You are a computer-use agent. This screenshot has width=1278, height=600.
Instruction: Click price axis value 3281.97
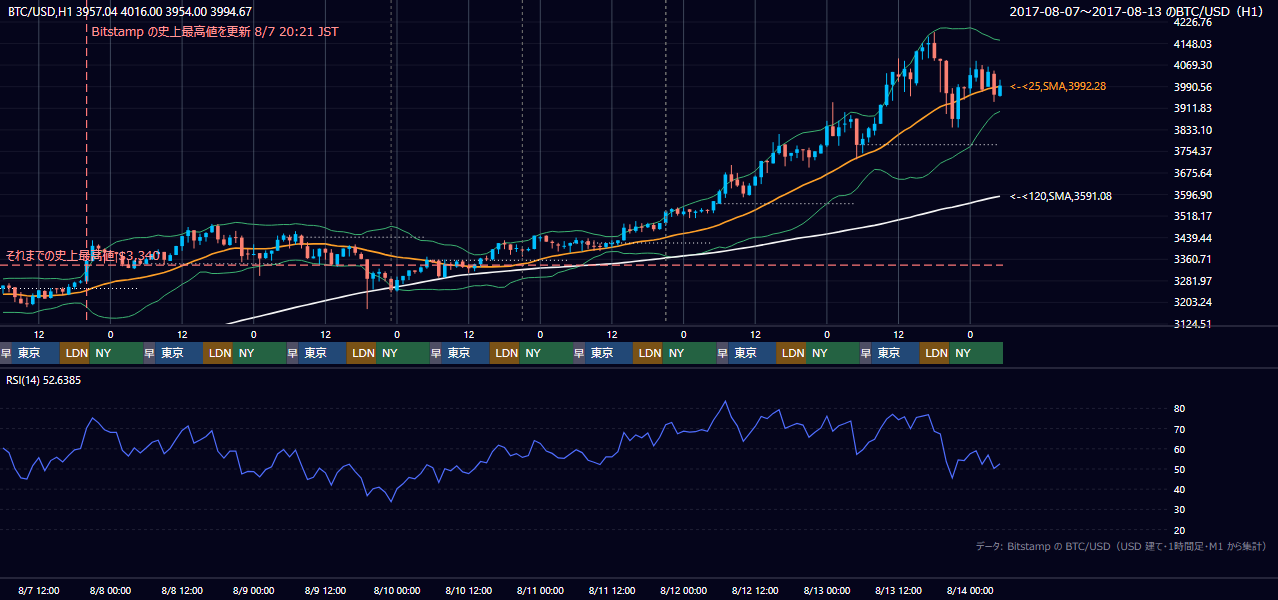tap(1193, 281)
